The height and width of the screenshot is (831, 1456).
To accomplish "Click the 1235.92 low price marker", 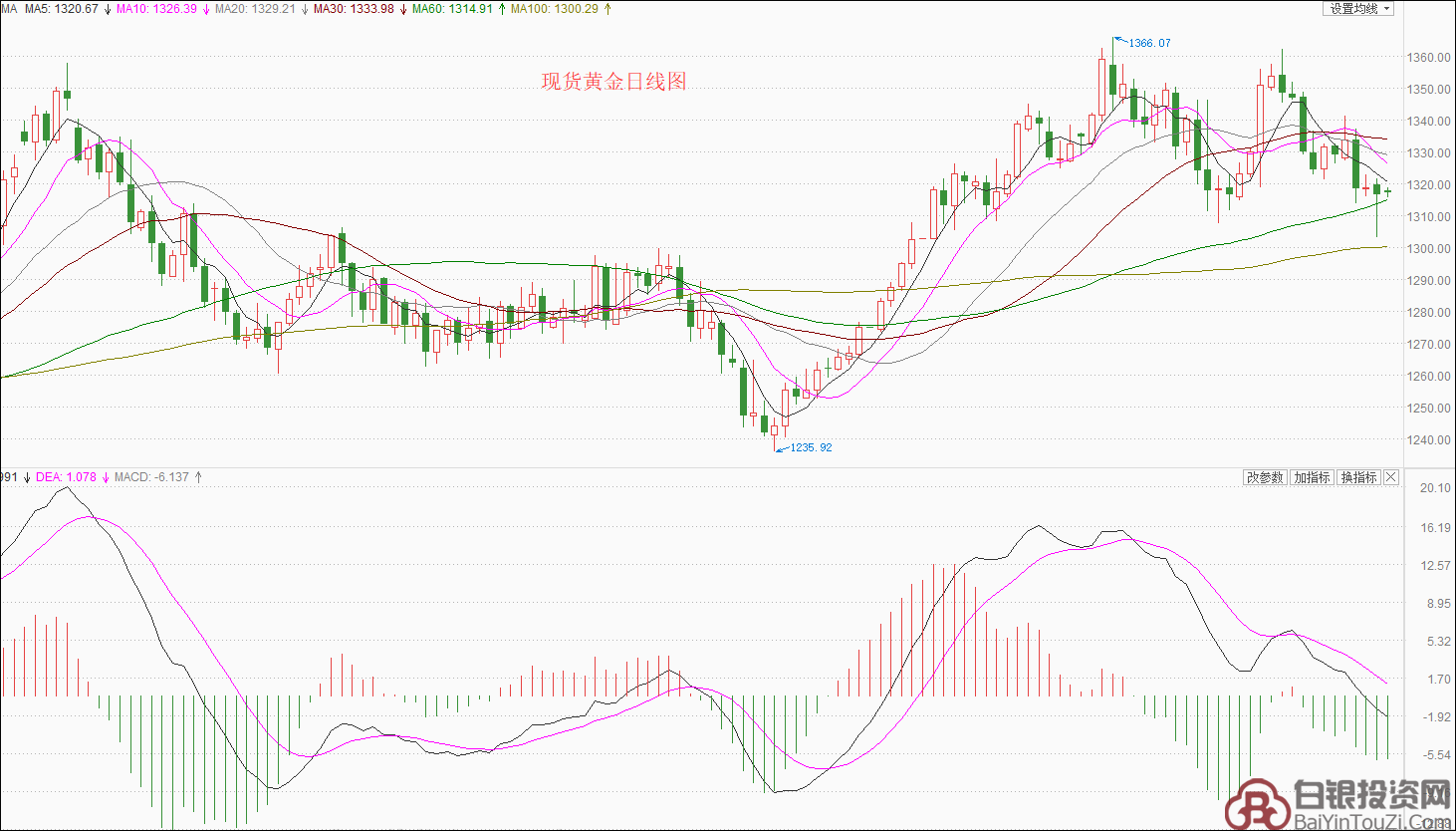I will [x=811, y=448].
